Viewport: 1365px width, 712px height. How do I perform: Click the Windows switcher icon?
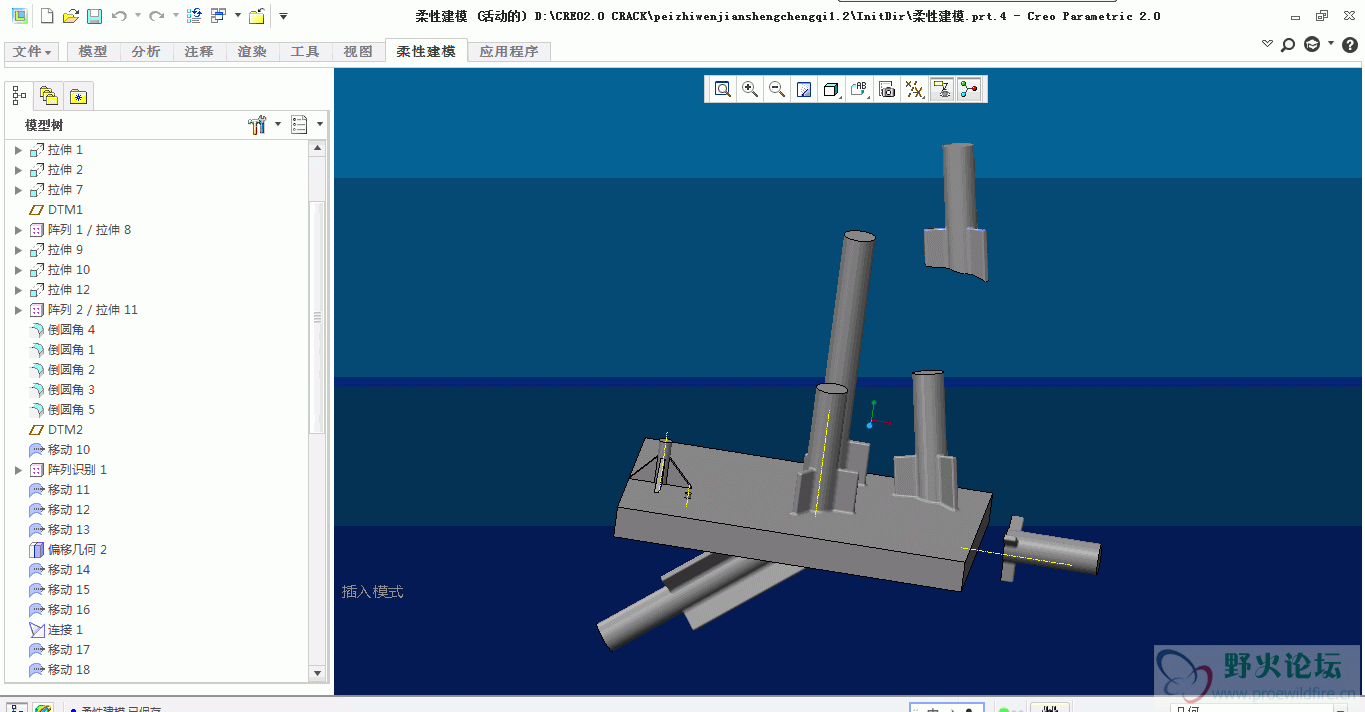218,16
